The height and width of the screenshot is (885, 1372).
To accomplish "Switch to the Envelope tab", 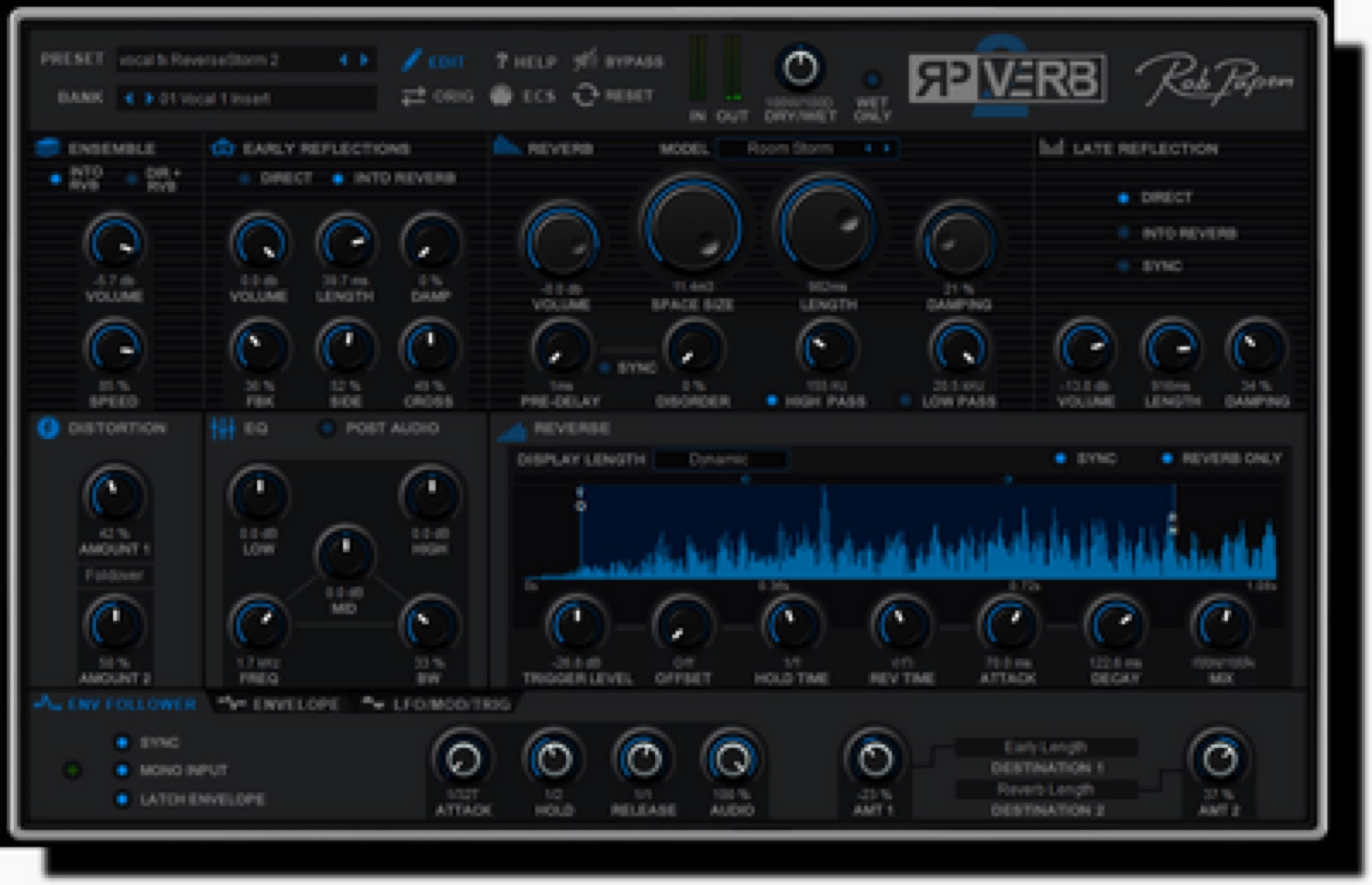I will (x=279, y=704).
